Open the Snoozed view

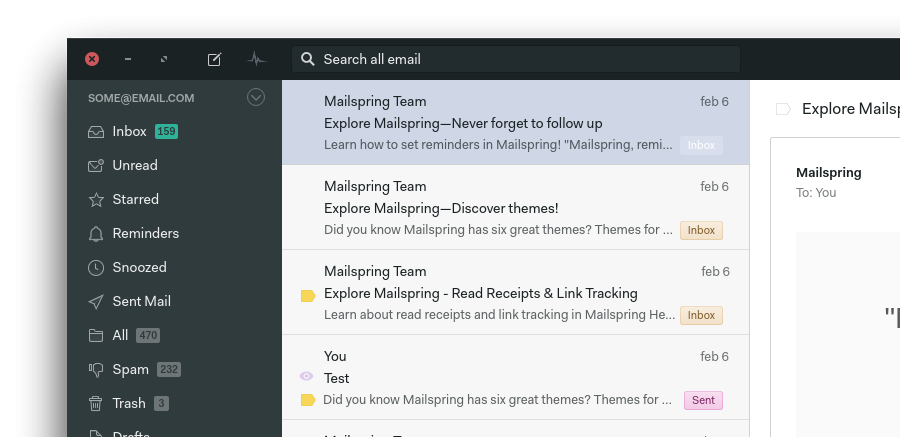[x=139, y=267]
